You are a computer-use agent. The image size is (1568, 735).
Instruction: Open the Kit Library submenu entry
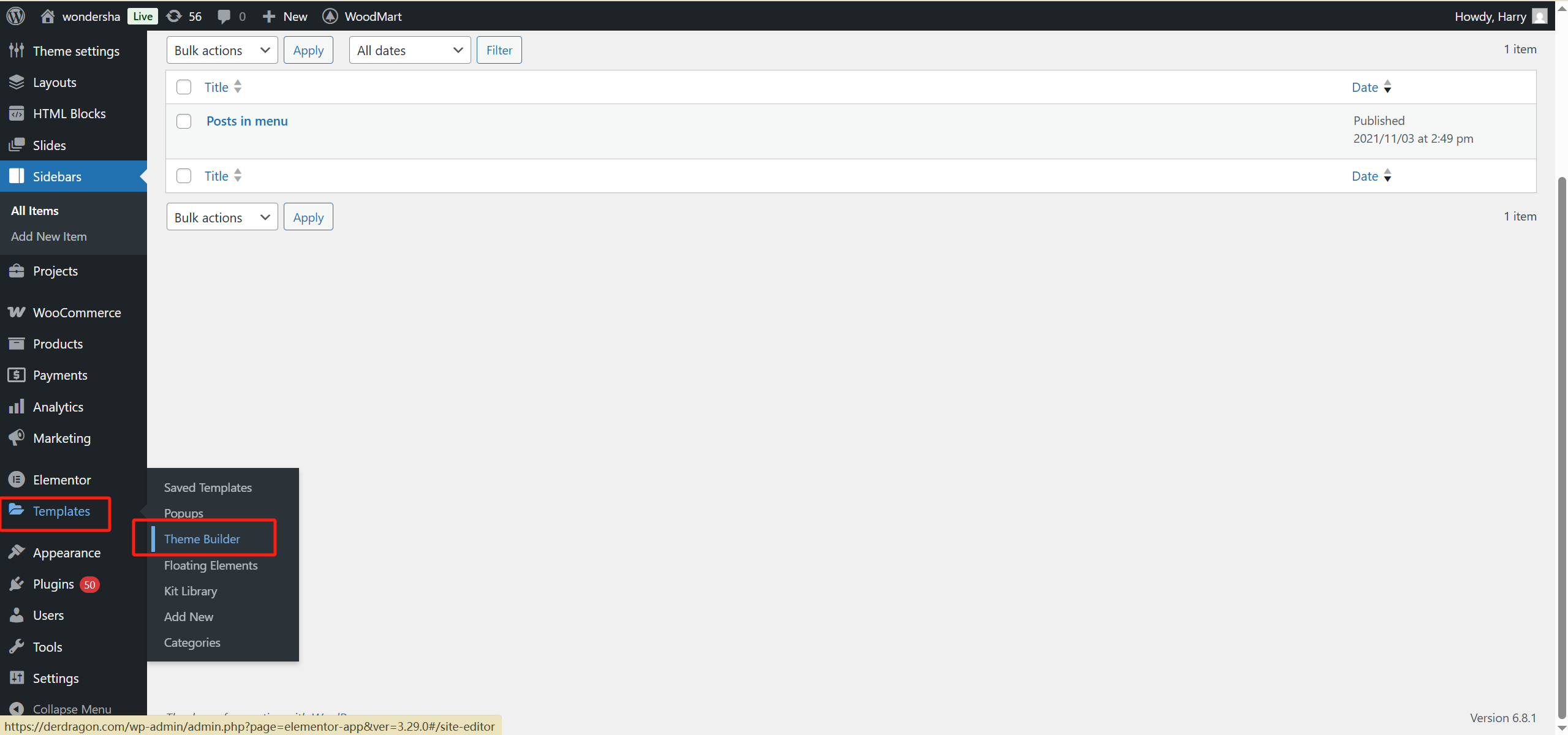pyautogui.click(x=190, y=590)
